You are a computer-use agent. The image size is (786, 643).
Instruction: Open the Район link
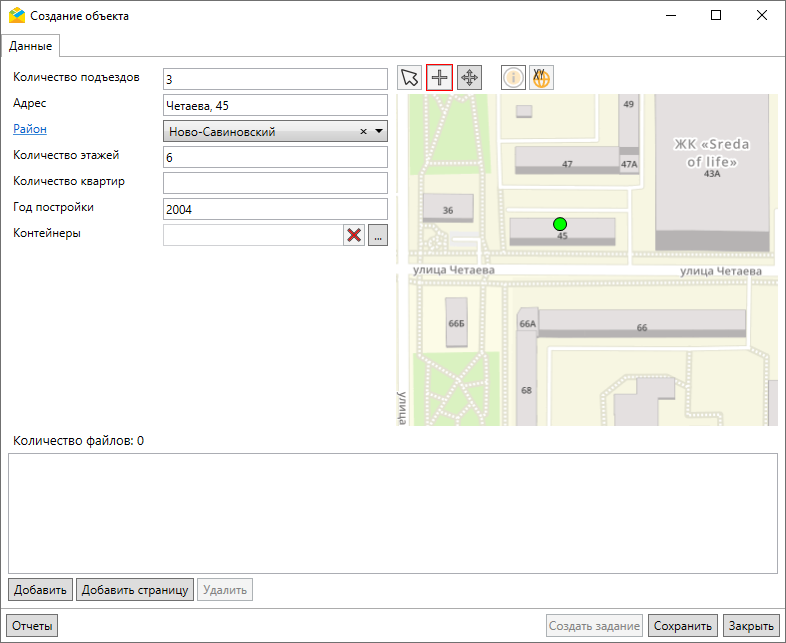coord(30,129)
